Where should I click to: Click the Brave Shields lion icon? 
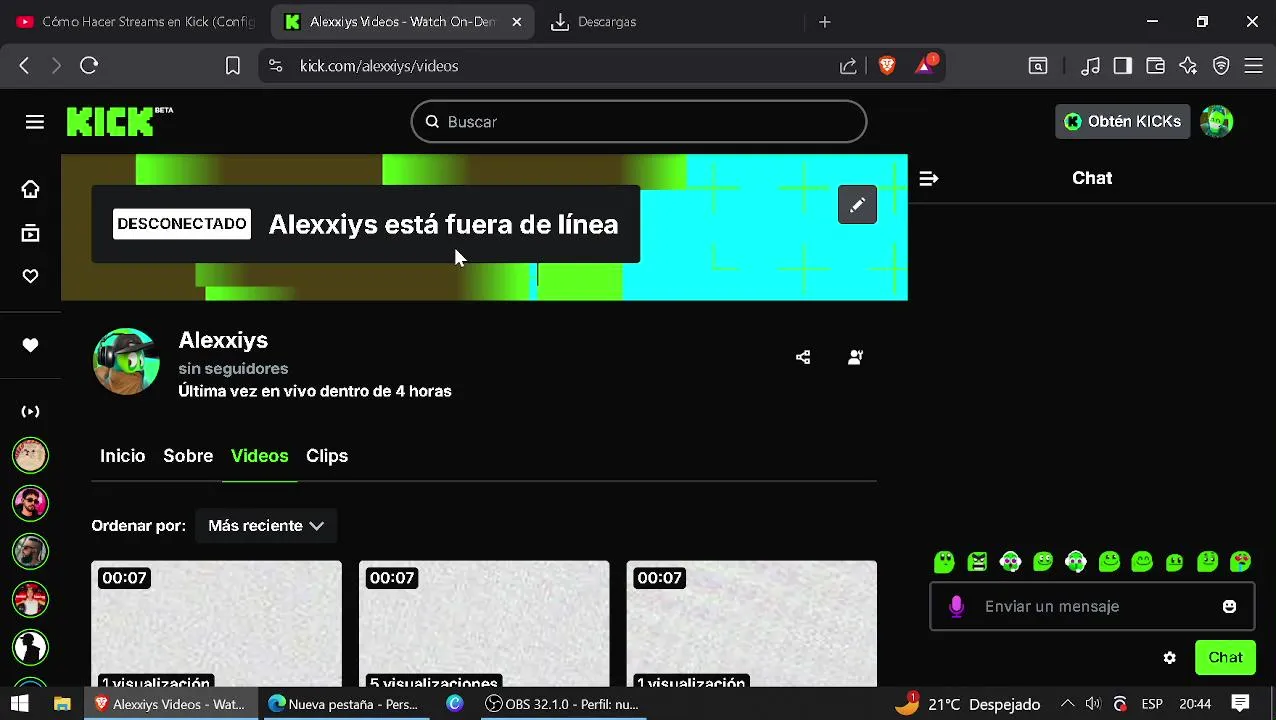pos(886,66)
